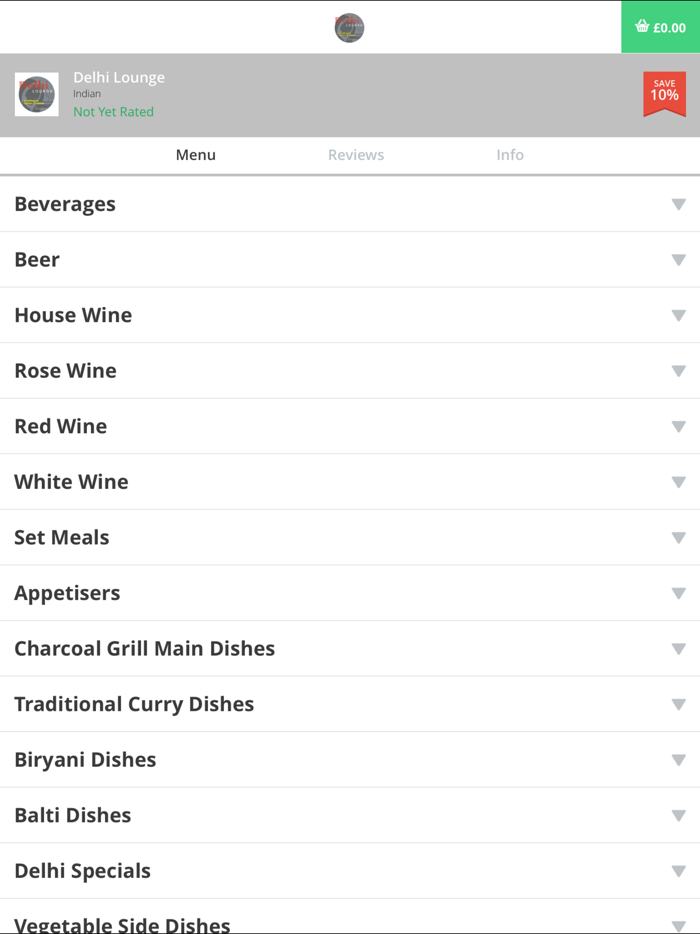
Task: Click the arrow next to Rose Wine
Action: (x=679, y=371)
